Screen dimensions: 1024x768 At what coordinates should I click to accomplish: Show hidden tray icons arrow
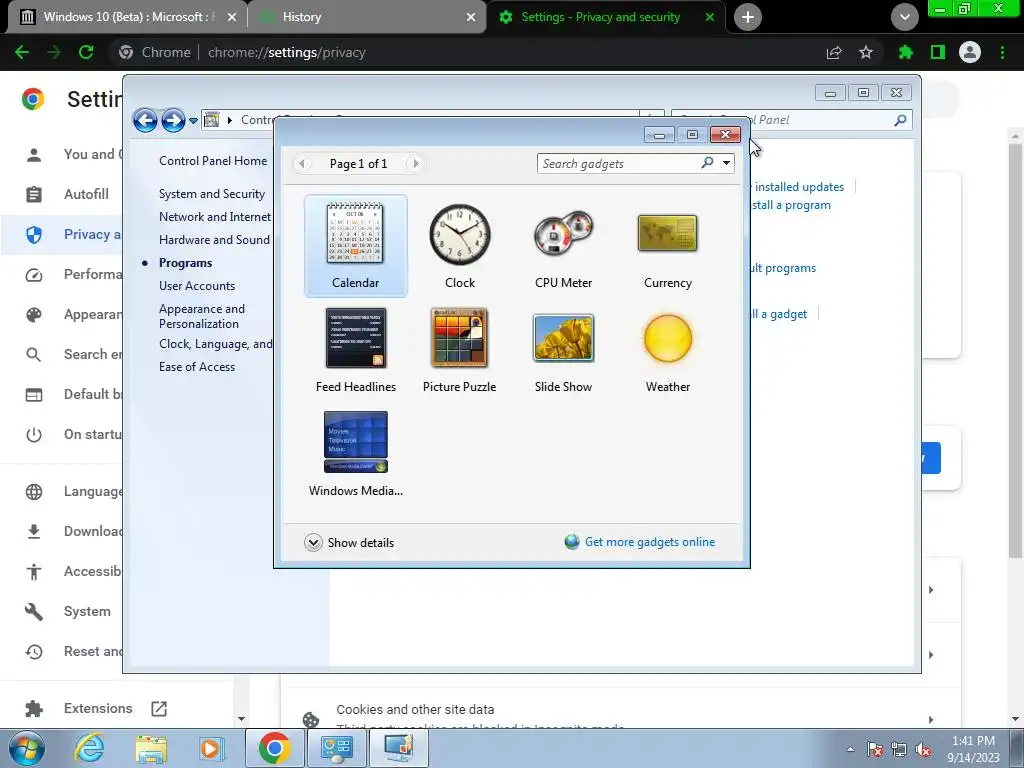point(850,749)
